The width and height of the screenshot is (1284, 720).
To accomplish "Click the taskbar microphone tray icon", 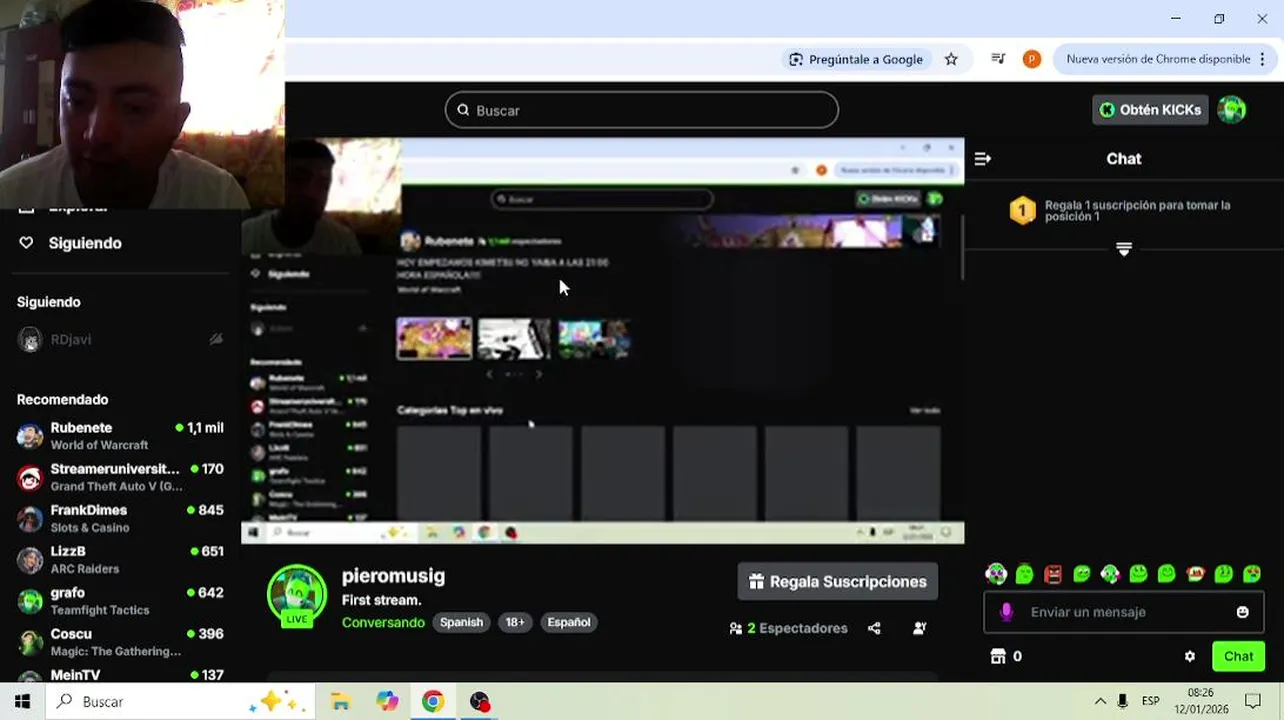I will pos(1123,702).
